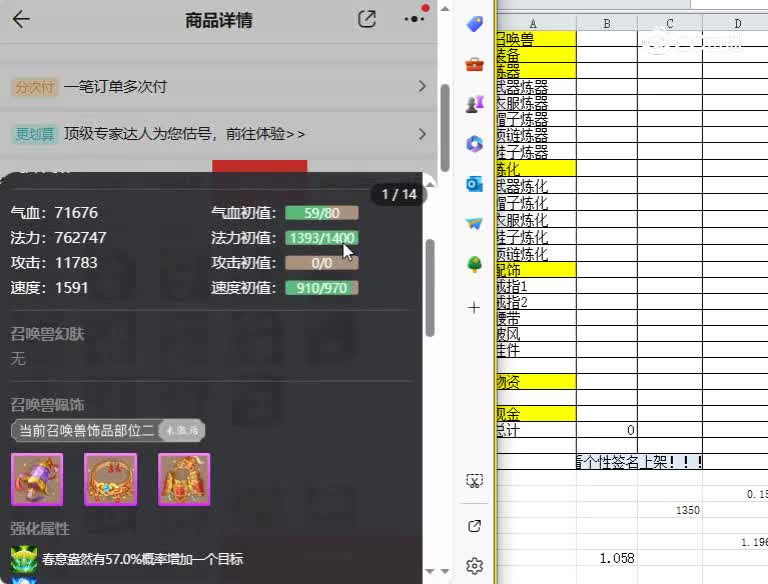The image size is (768, 584).
Task: Select column B header in spreadsheet
Action: [607, 23]
